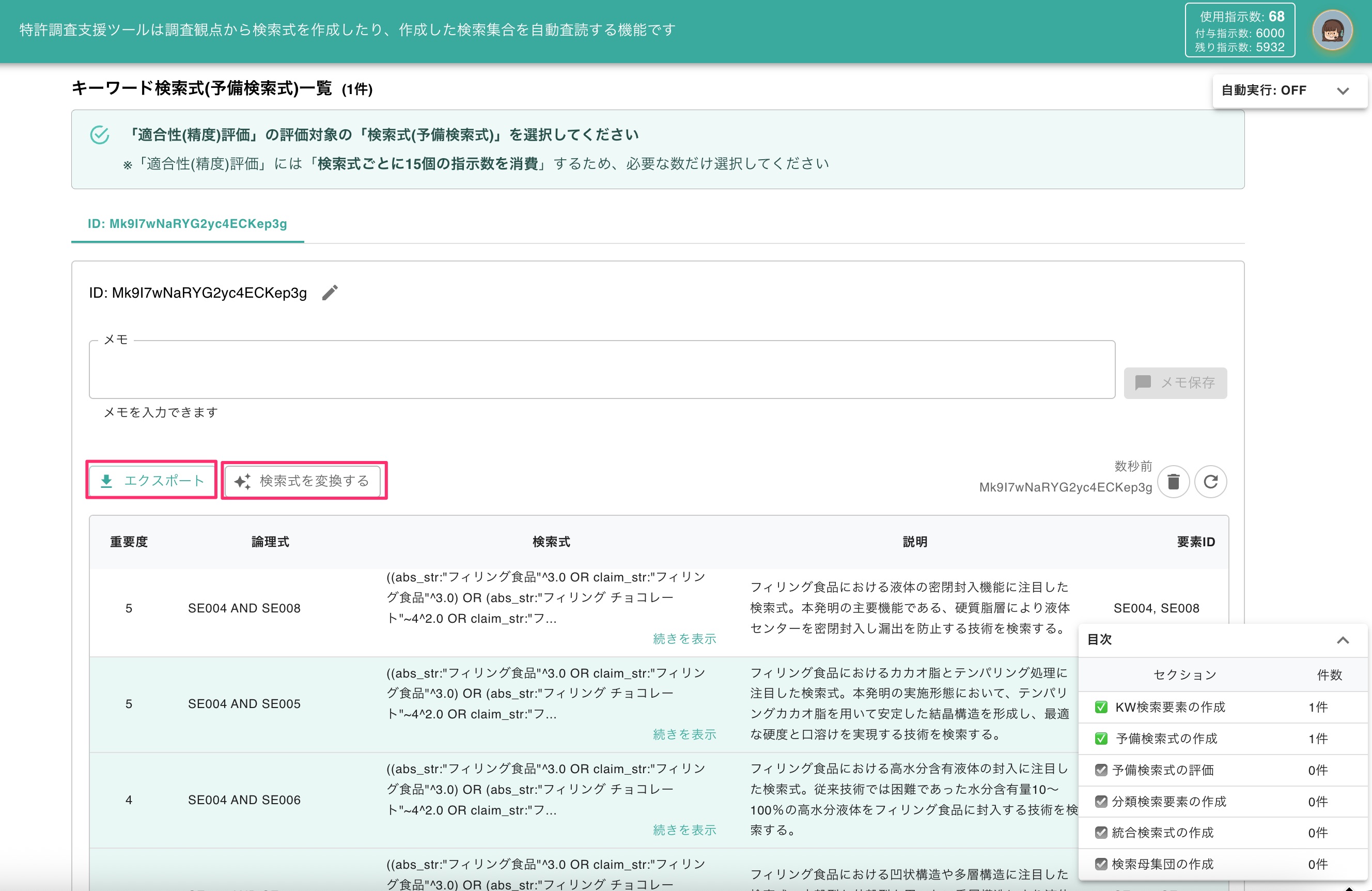Click the メモ保存 button
Viewport: 1372px width, 891px height.
pos(1175,383)
